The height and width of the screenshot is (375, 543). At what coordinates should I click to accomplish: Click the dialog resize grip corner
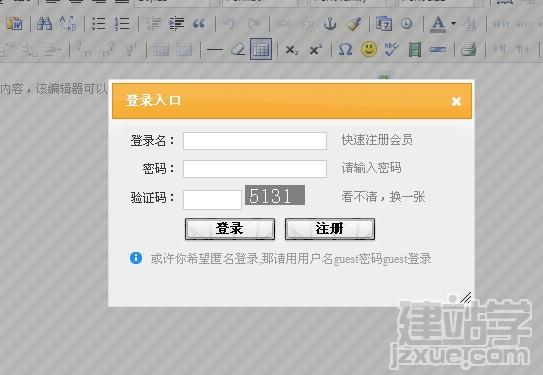click(466, 298)
